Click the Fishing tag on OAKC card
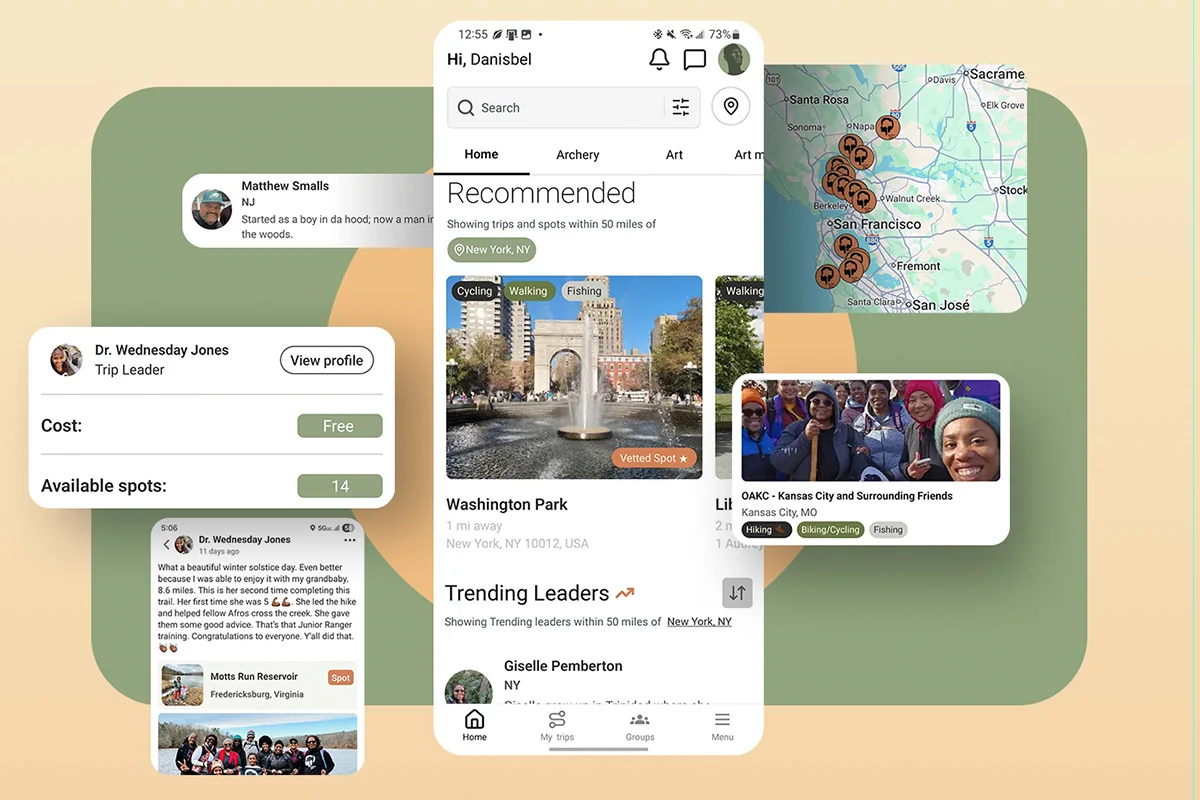 coord(888,530)
